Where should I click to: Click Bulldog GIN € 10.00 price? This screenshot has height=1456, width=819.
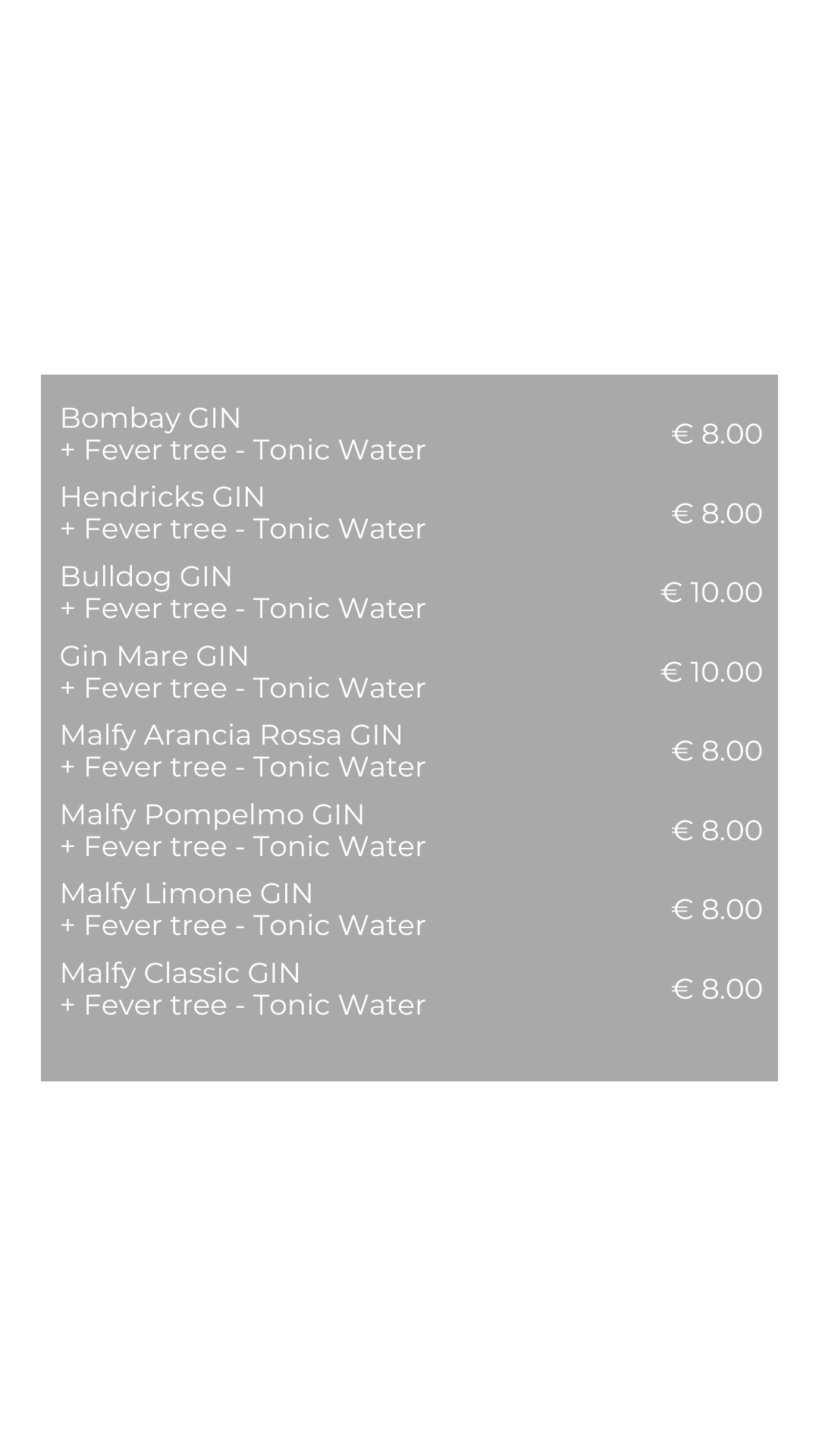711,592
